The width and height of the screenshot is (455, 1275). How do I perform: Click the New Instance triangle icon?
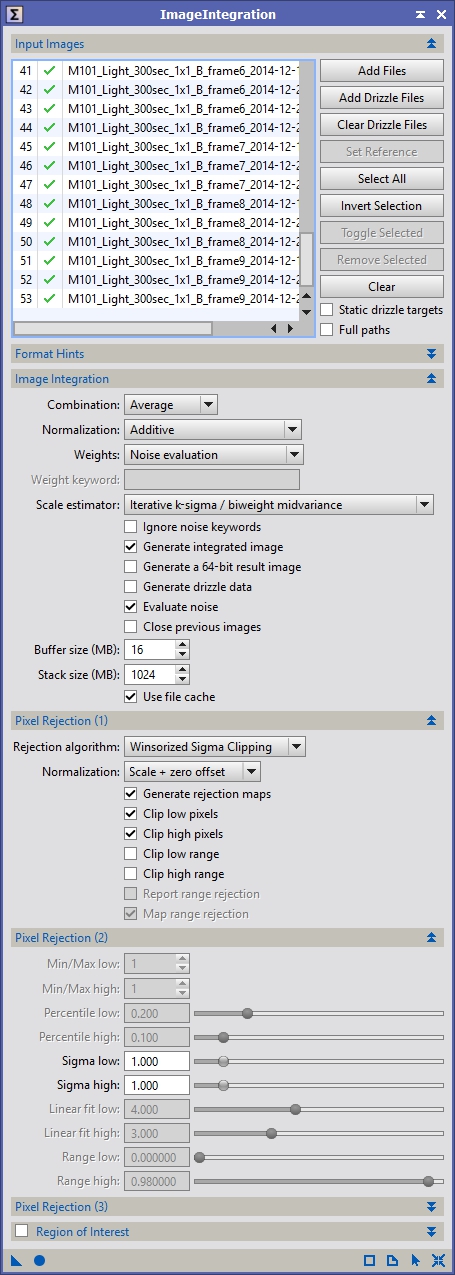tap(17, 1260)
